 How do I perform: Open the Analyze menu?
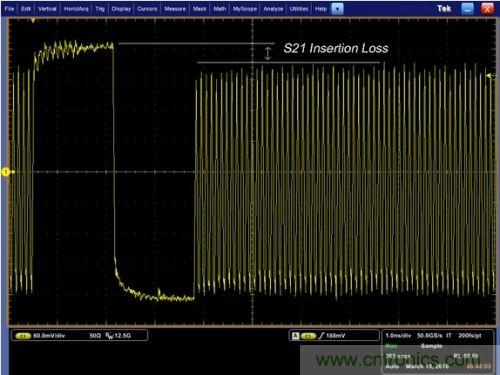tap(273, 9)
